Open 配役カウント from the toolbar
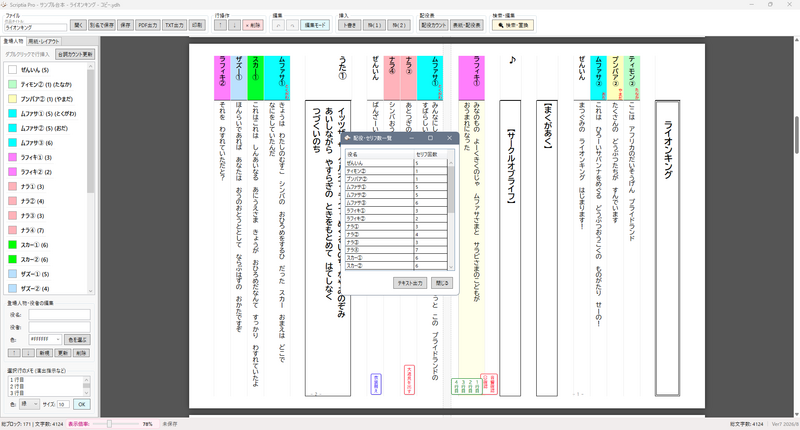This screenshot has width=800, height=430. [x=433, y=25]
